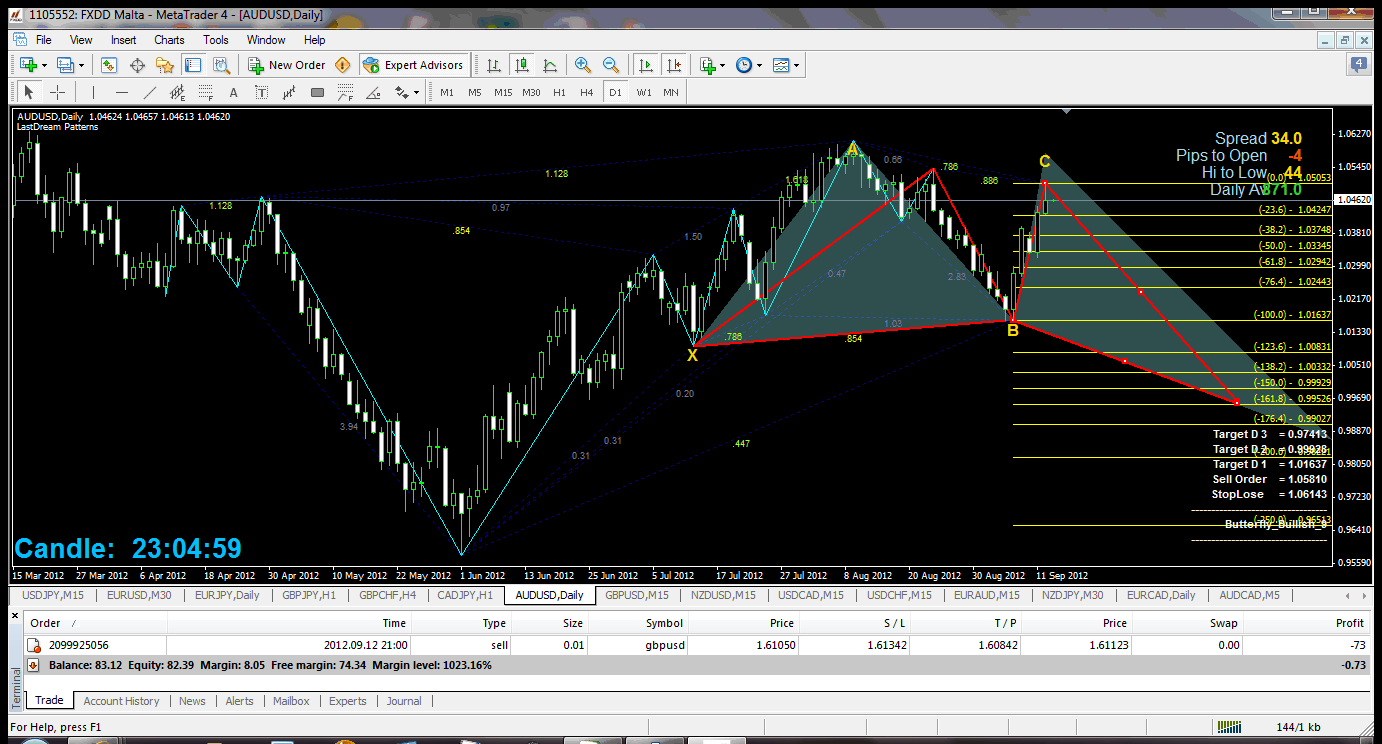
Task: Select the Andrews Pitchfork tool
Action: point(289,92)
